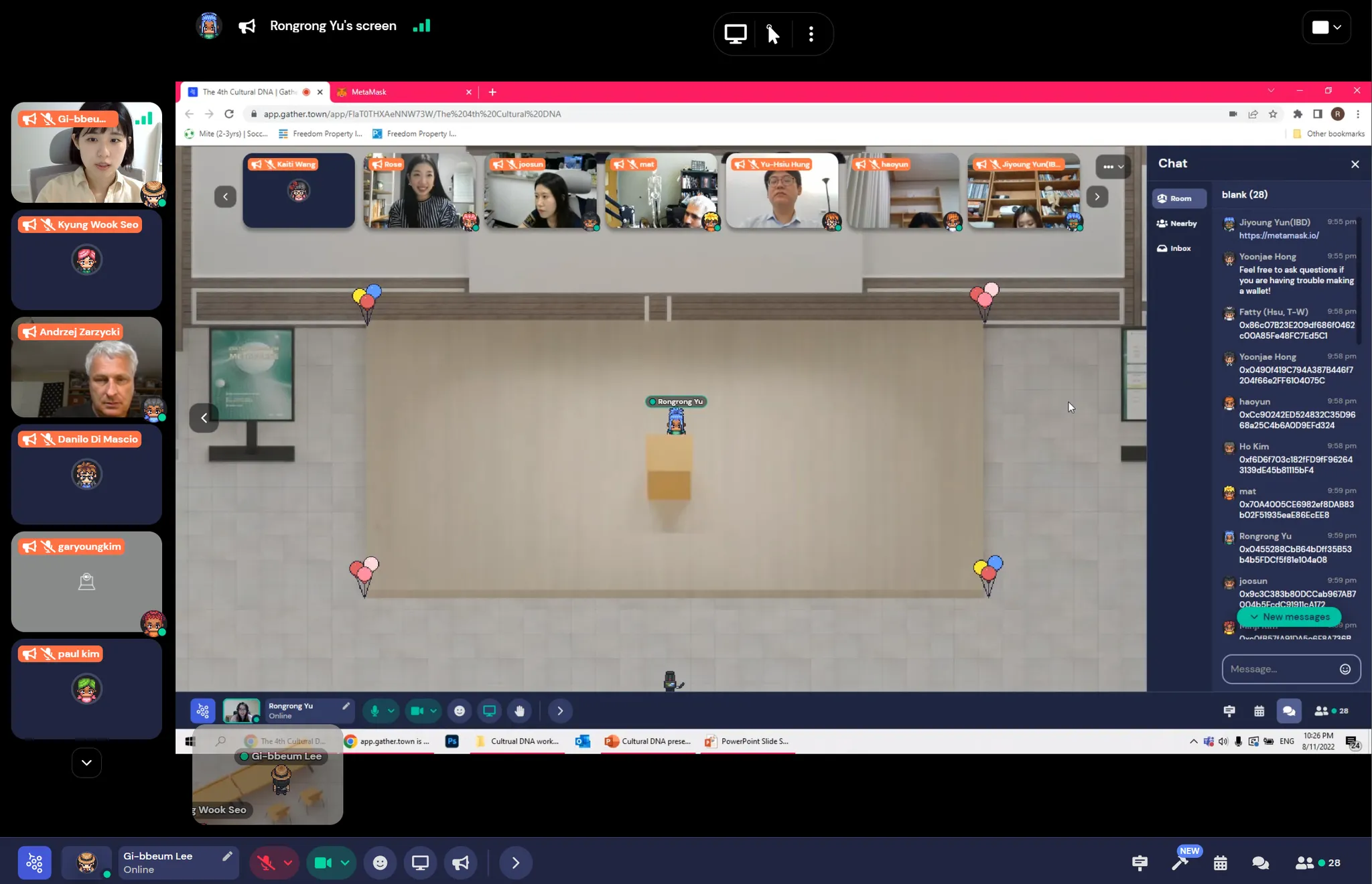Edit Gi-bbeum Lee name with pencil icon
Screen dimensions: 1372x884
[x=227, y=856]
